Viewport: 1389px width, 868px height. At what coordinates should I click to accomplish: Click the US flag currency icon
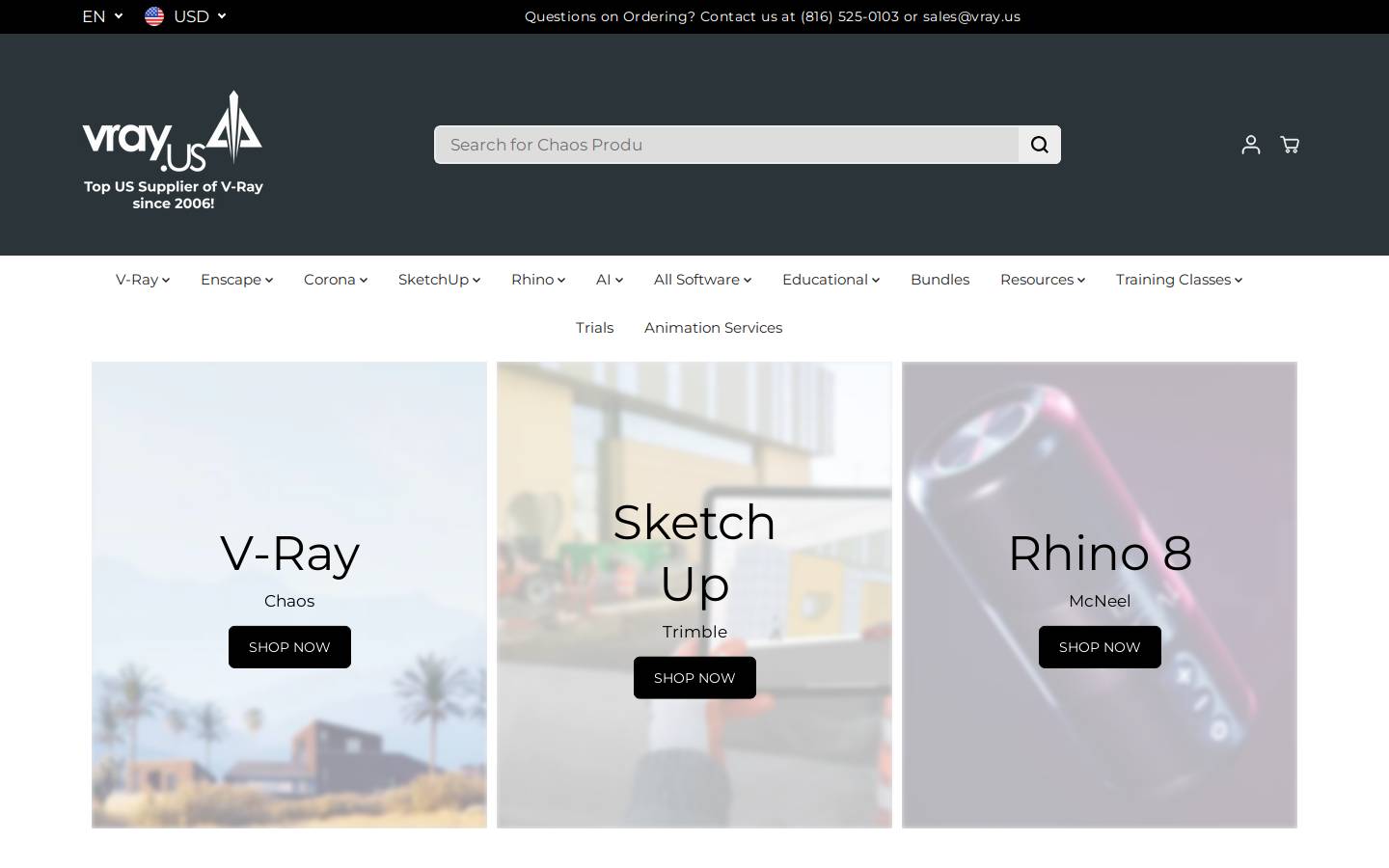(154, 16)
